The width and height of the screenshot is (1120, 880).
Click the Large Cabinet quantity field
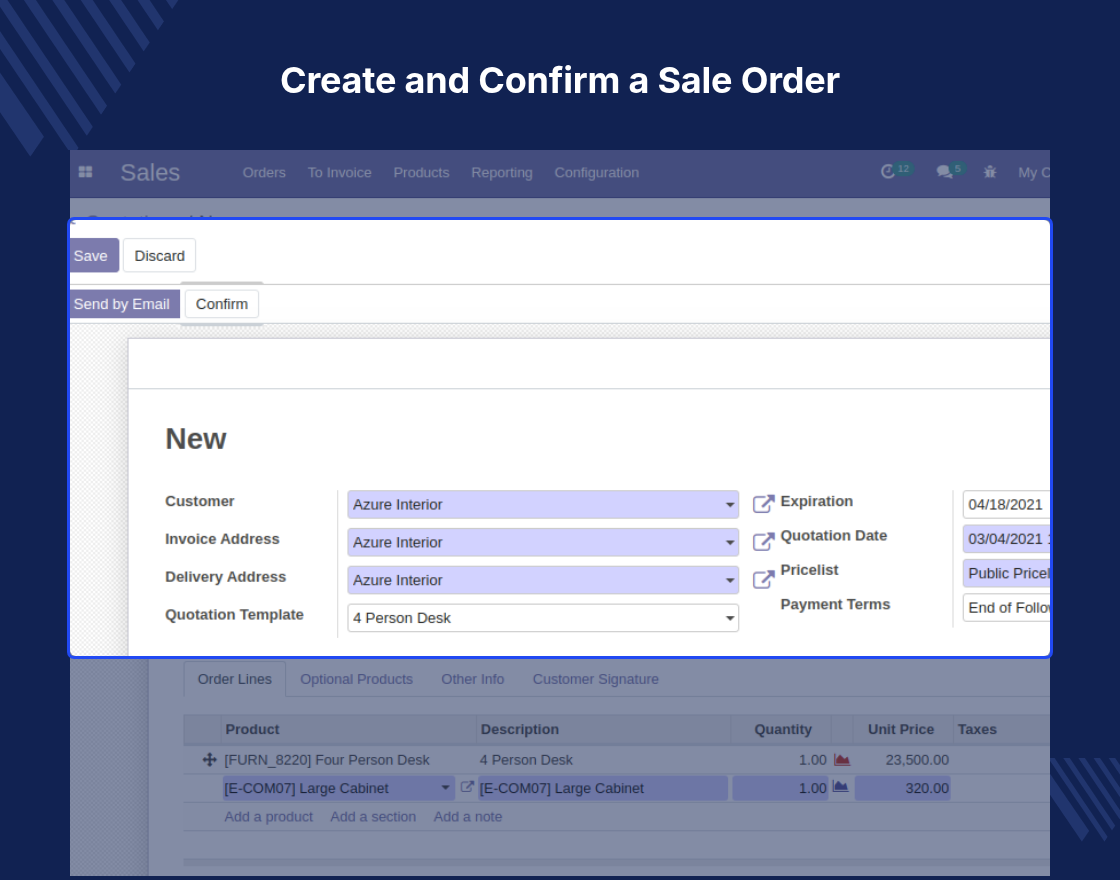[x=780, y=788]
